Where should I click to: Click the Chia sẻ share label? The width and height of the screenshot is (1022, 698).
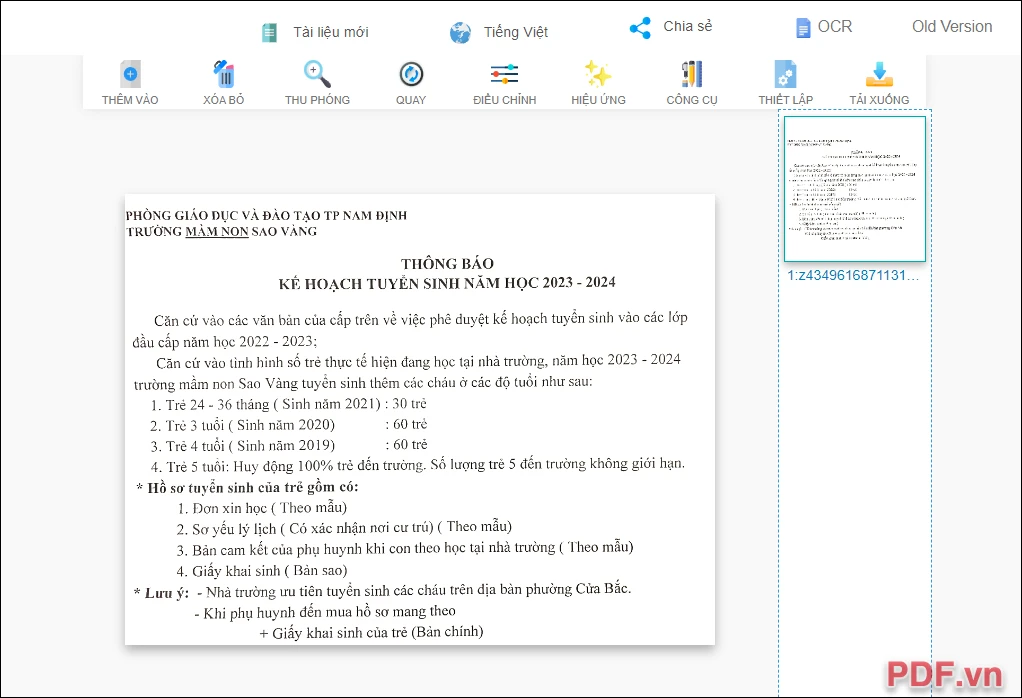point(688,26)
